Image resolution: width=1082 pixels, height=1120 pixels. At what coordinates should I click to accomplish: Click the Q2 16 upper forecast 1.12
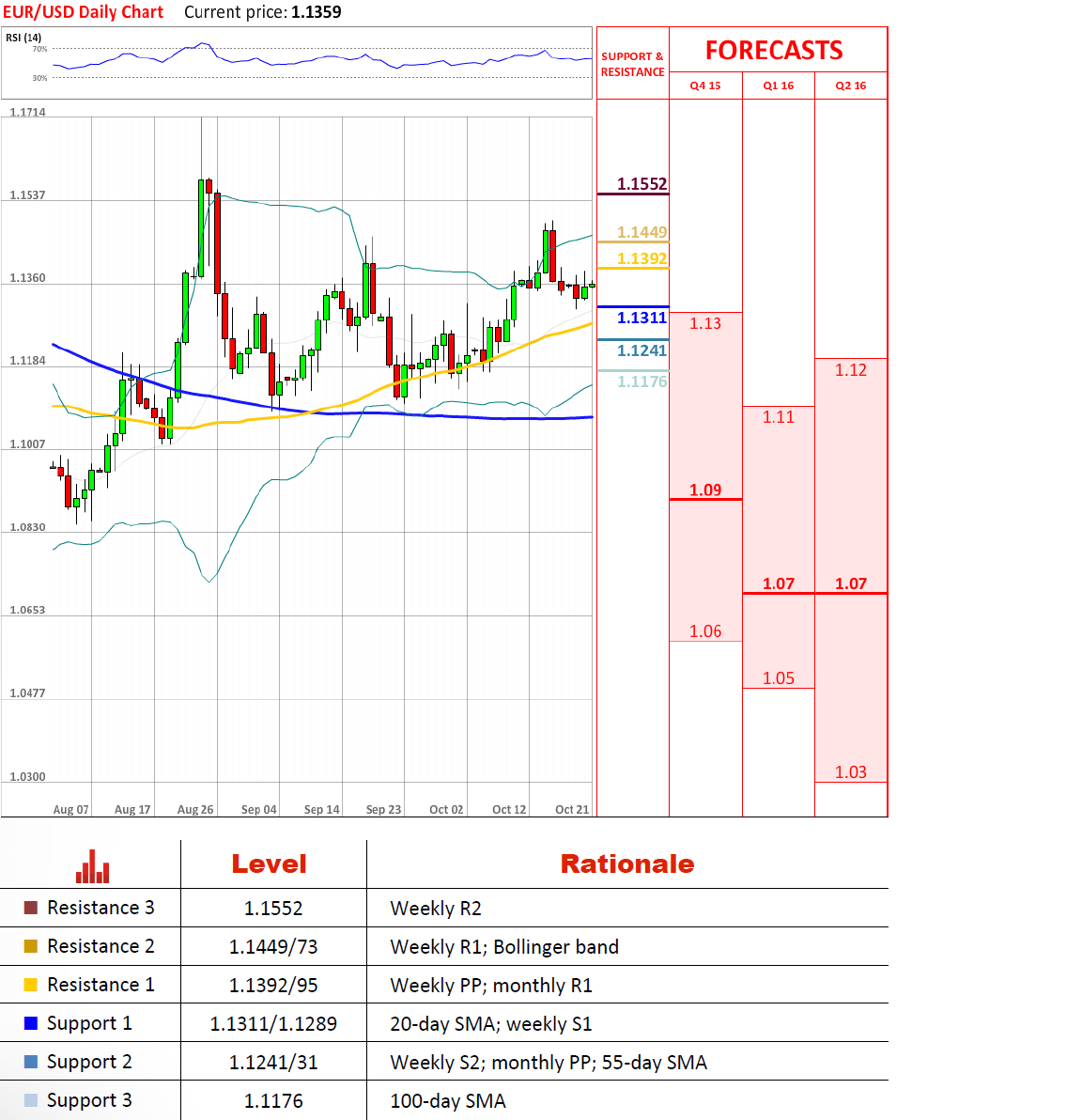point(851,370)
